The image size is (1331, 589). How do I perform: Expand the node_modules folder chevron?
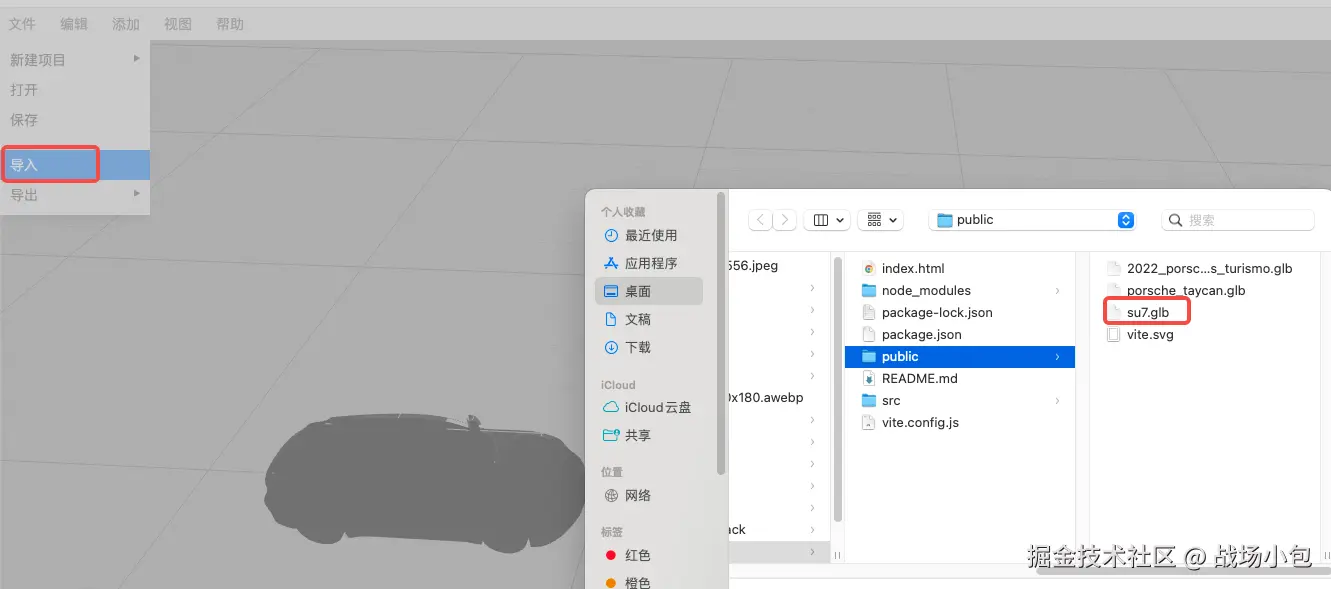(x=1058, y=290)
